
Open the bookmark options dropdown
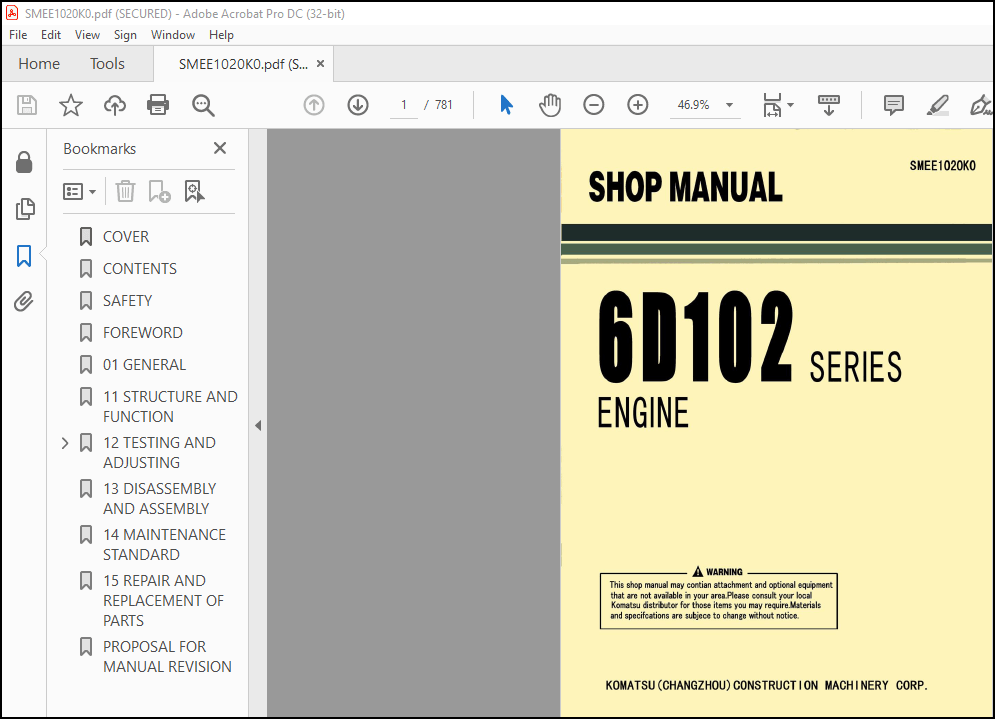pyautogui.click(x=79, y=191)
